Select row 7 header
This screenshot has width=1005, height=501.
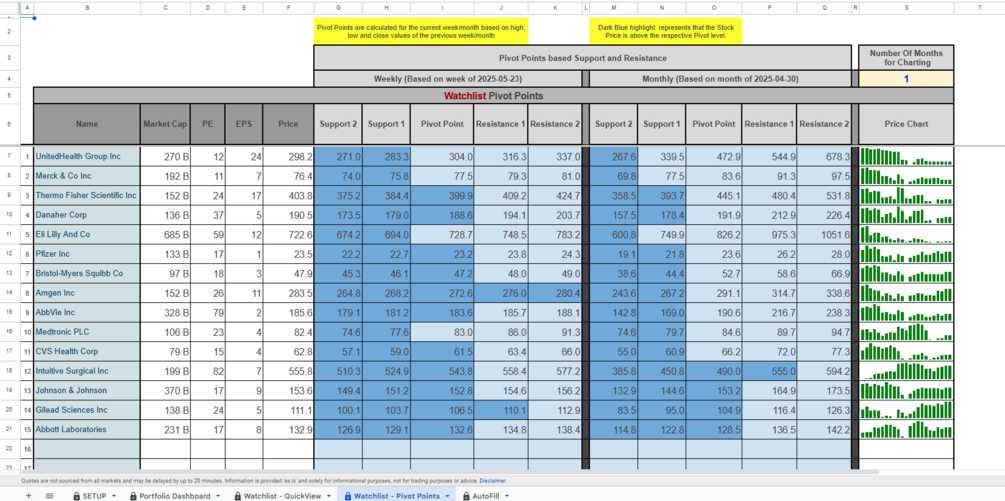[10, 156]
